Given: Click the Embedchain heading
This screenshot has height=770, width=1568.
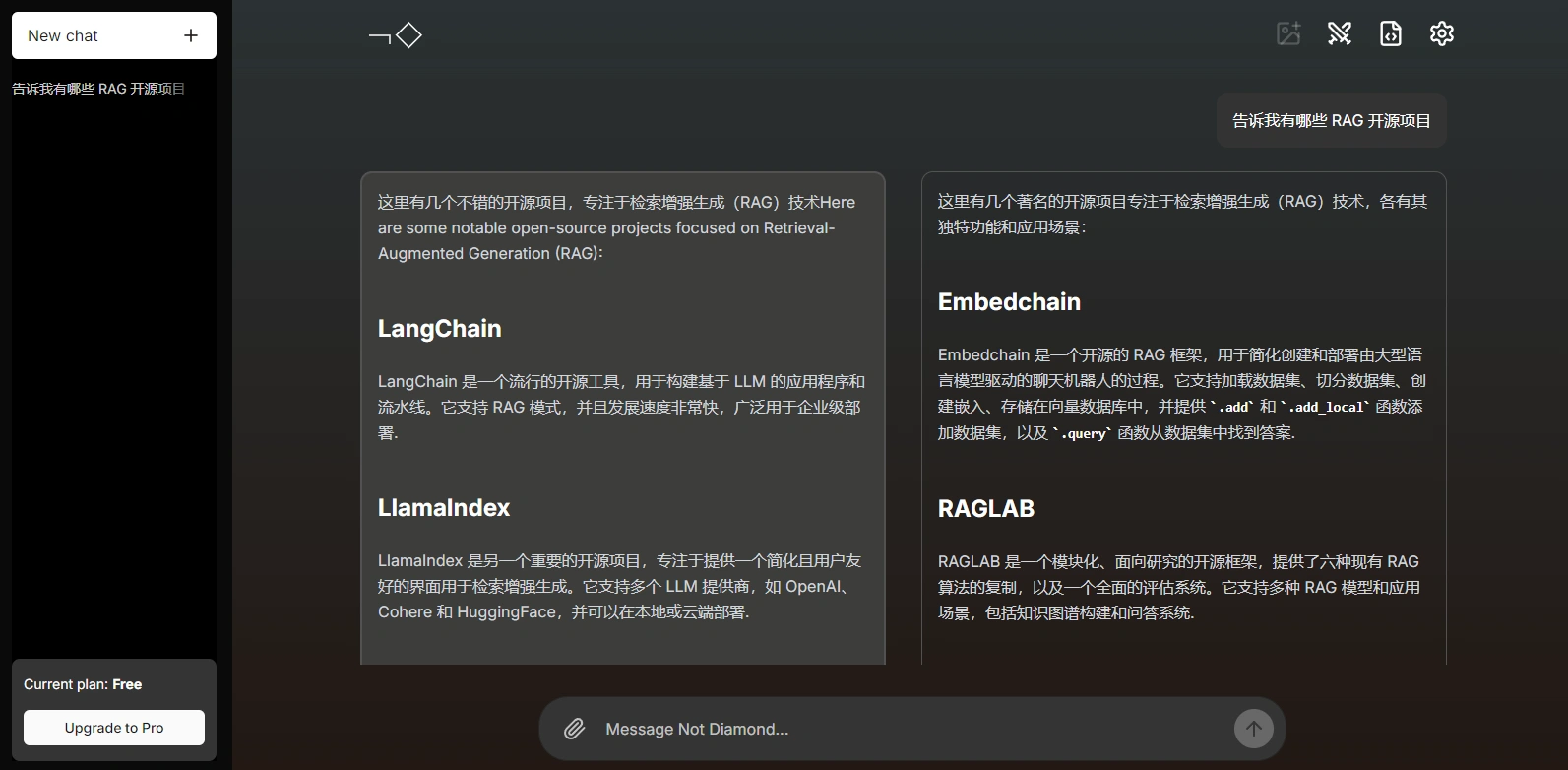Looking at the screenshot, I should pos(1009,302).
